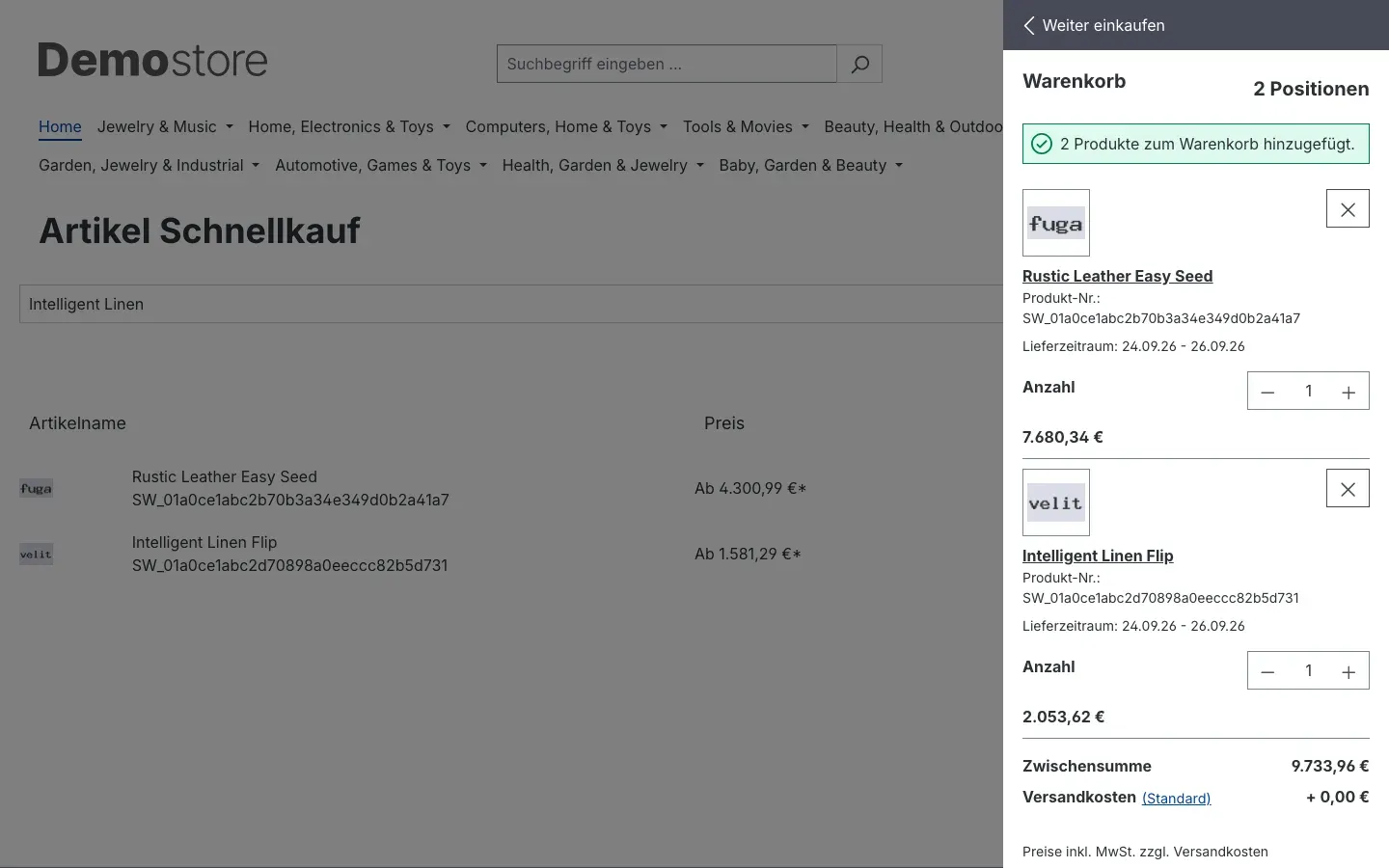Click price Ab 1.581,29 €
1389x868 pixels.
(748, 554)
